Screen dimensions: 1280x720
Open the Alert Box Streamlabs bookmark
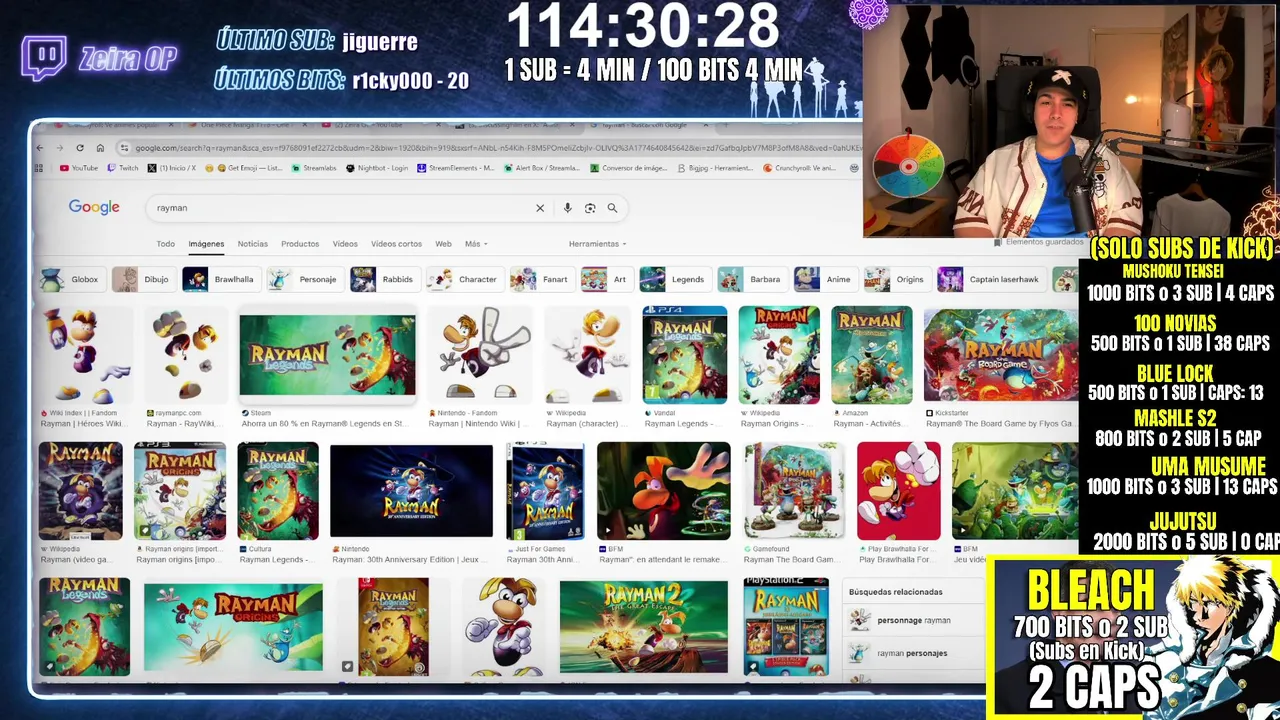pos(542,168)
